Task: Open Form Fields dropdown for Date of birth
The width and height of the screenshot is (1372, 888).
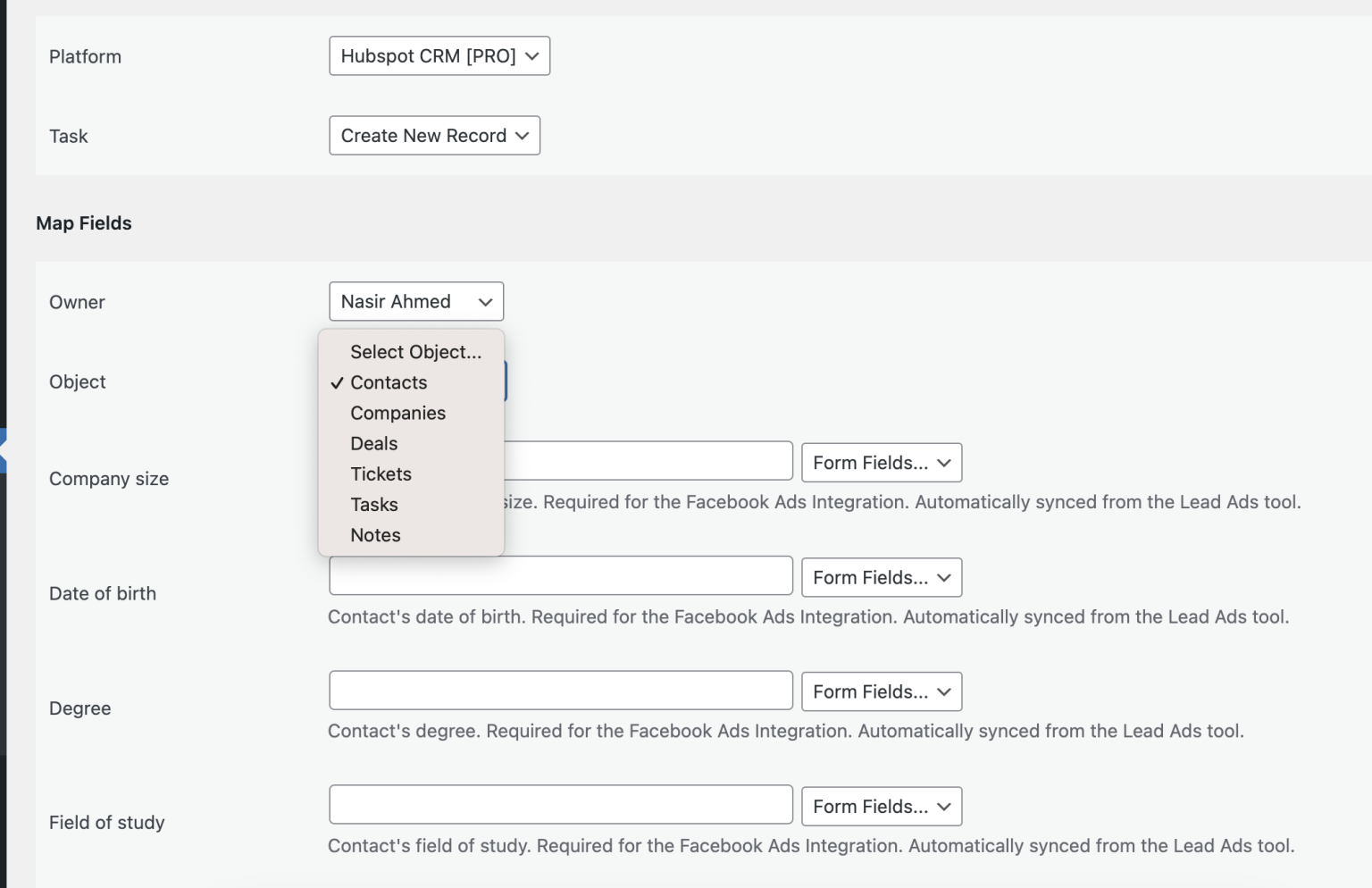Action: (881, 578)
